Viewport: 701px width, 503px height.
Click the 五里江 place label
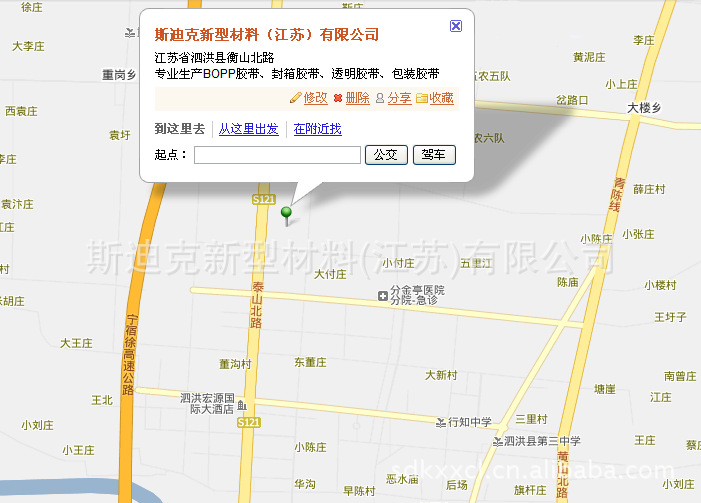476,263
